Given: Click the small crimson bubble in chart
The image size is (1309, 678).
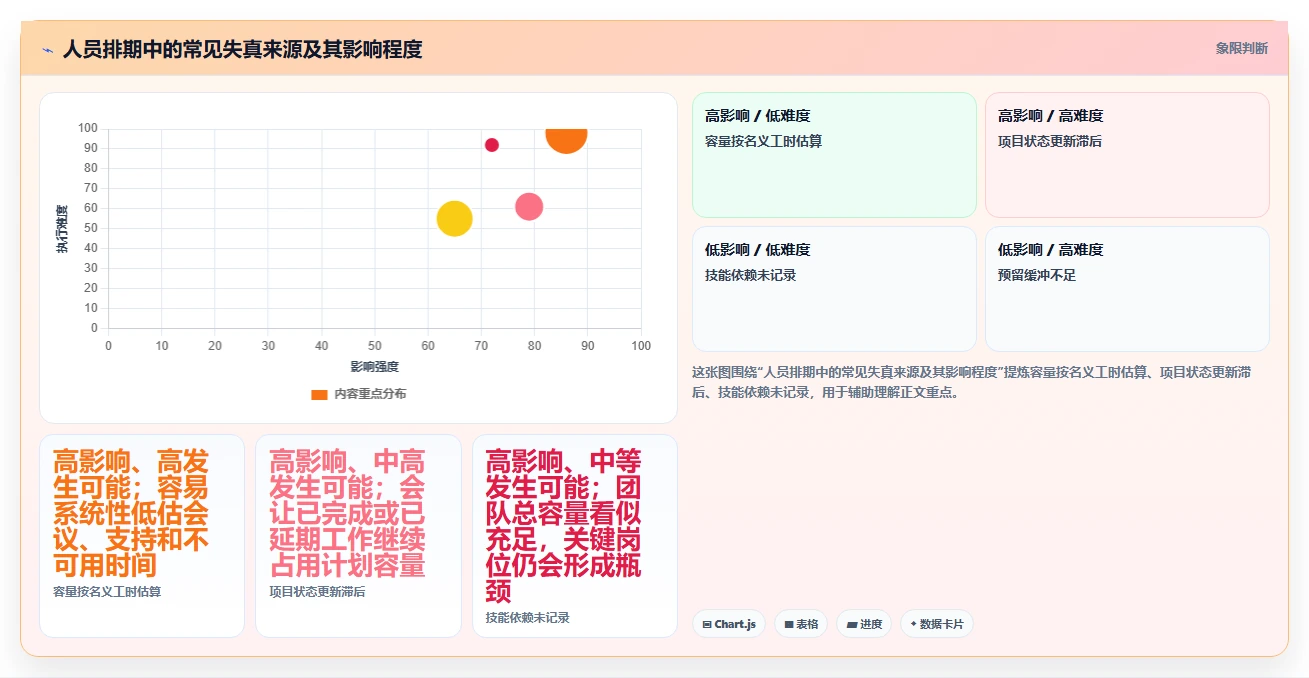Looking at the screenshot, I should [492, 145].
